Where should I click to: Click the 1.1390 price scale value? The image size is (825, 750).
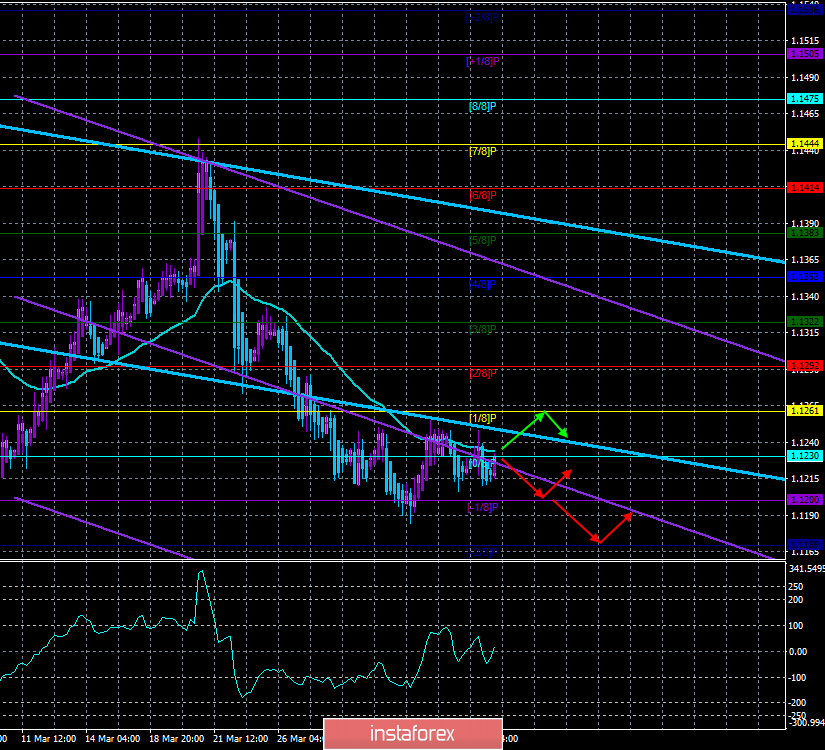click(805, 224)
